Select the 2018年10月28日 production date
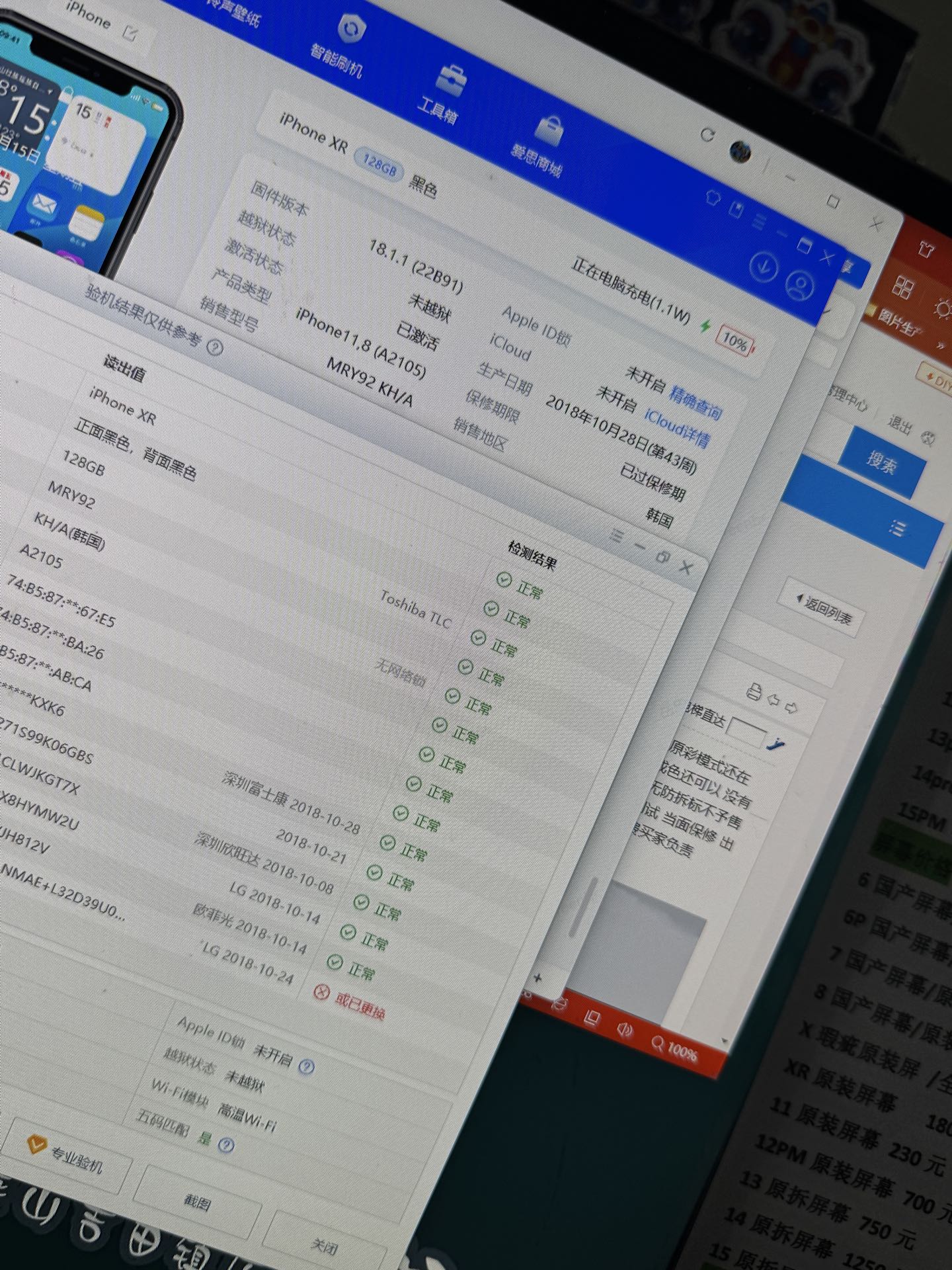This screenshot has width=952, height=1270. [621, 435]
